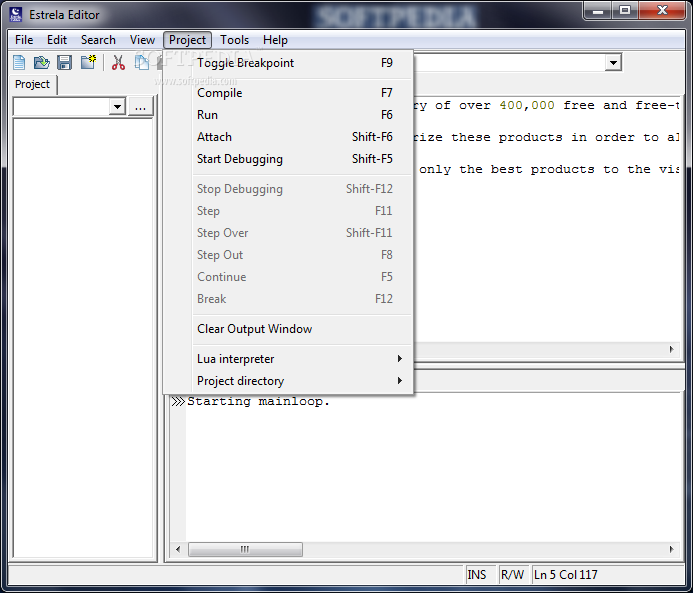693x593 pixels.
Task: Open the top toolbar combo box dropdown
Action: click(x=613, y=63)
